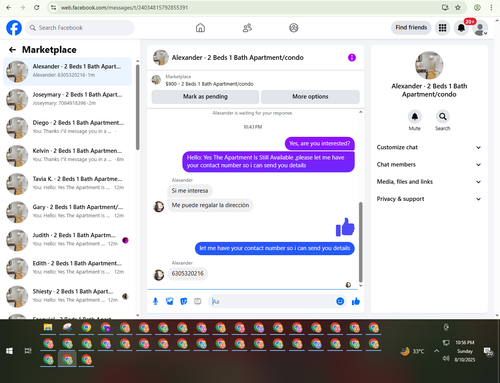Click the chat header title Alexander - 2 Beds

pyautogui.click(x=237, y=57)
